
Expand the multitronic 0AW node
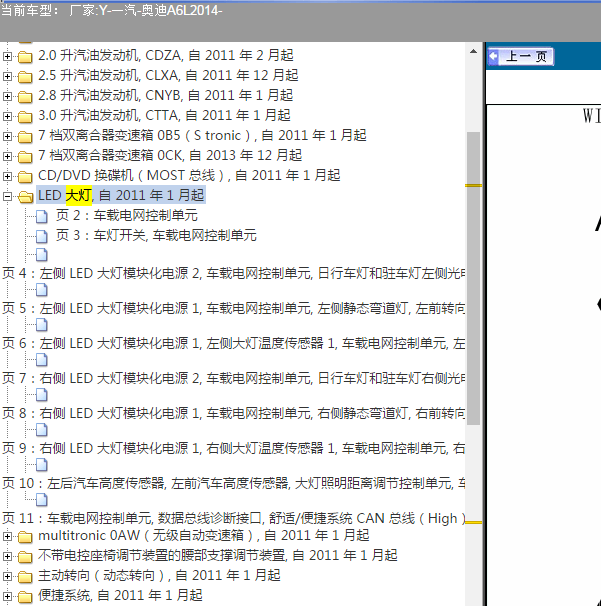pyautogui.click(x=7, y=536)
